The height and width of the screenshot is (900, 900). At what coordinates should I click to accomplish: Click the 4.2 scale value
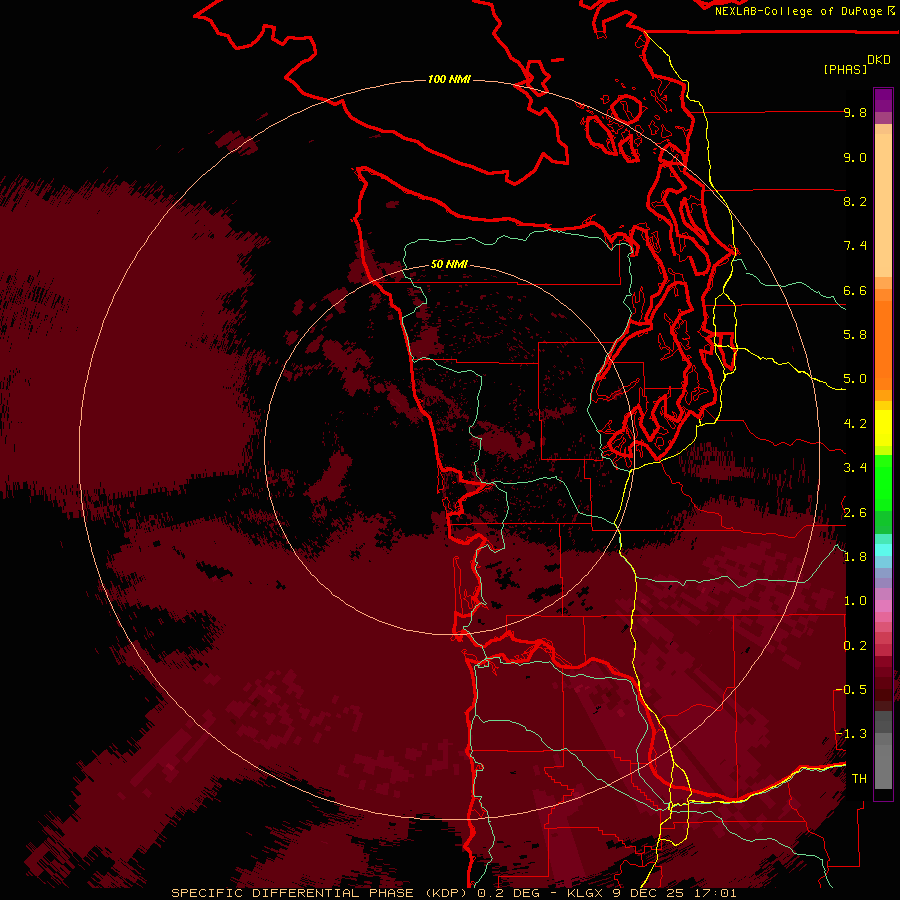click(855, 424)
